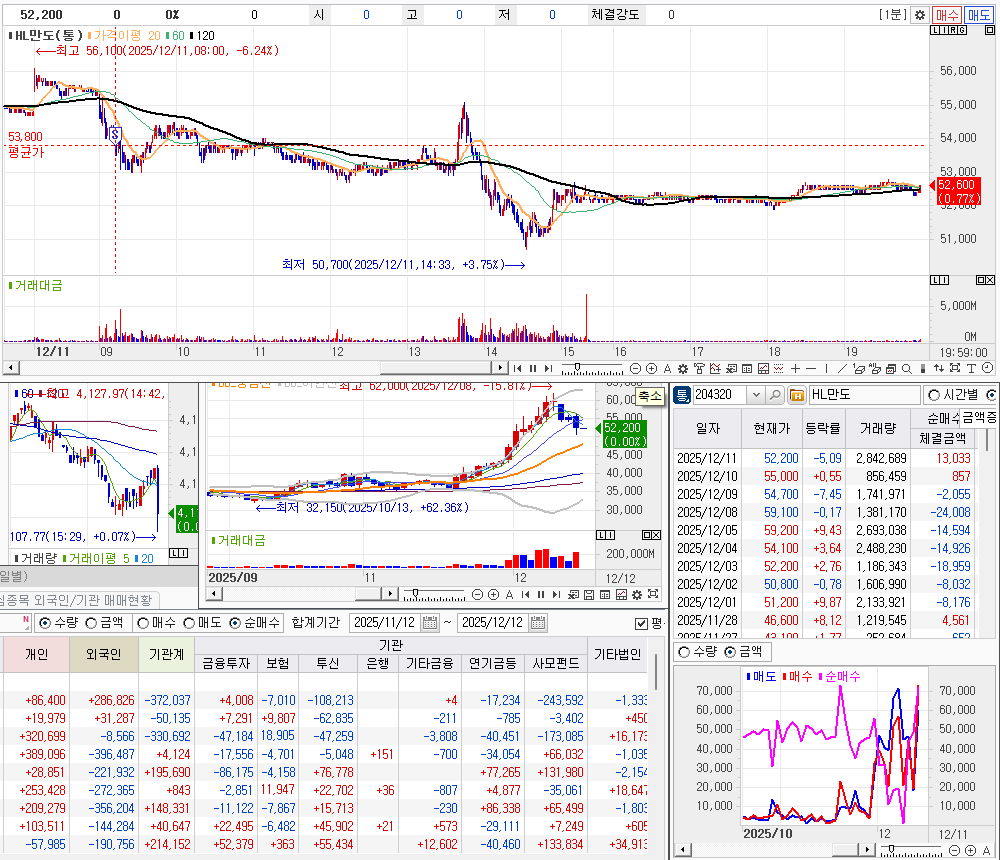Open main chart toolbar settings gear
This screenshot has width=1000, height=860.
tap(683, 369)
